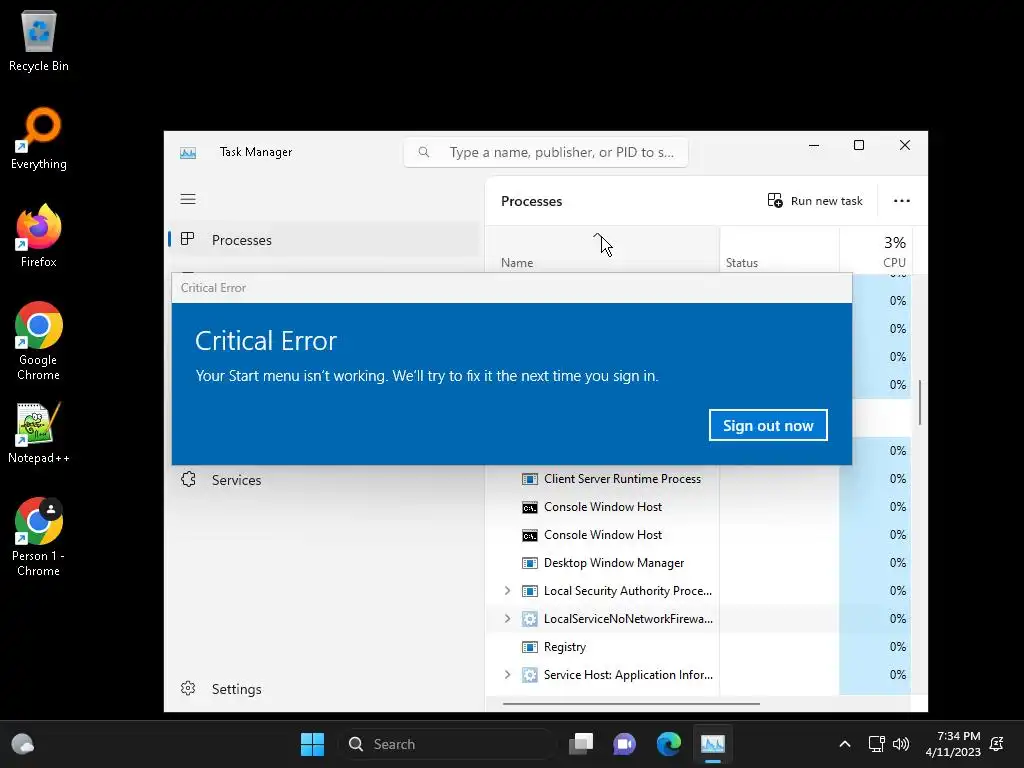Select the first Console Window Host row
Screen dimensions: 1024x768
698,507
